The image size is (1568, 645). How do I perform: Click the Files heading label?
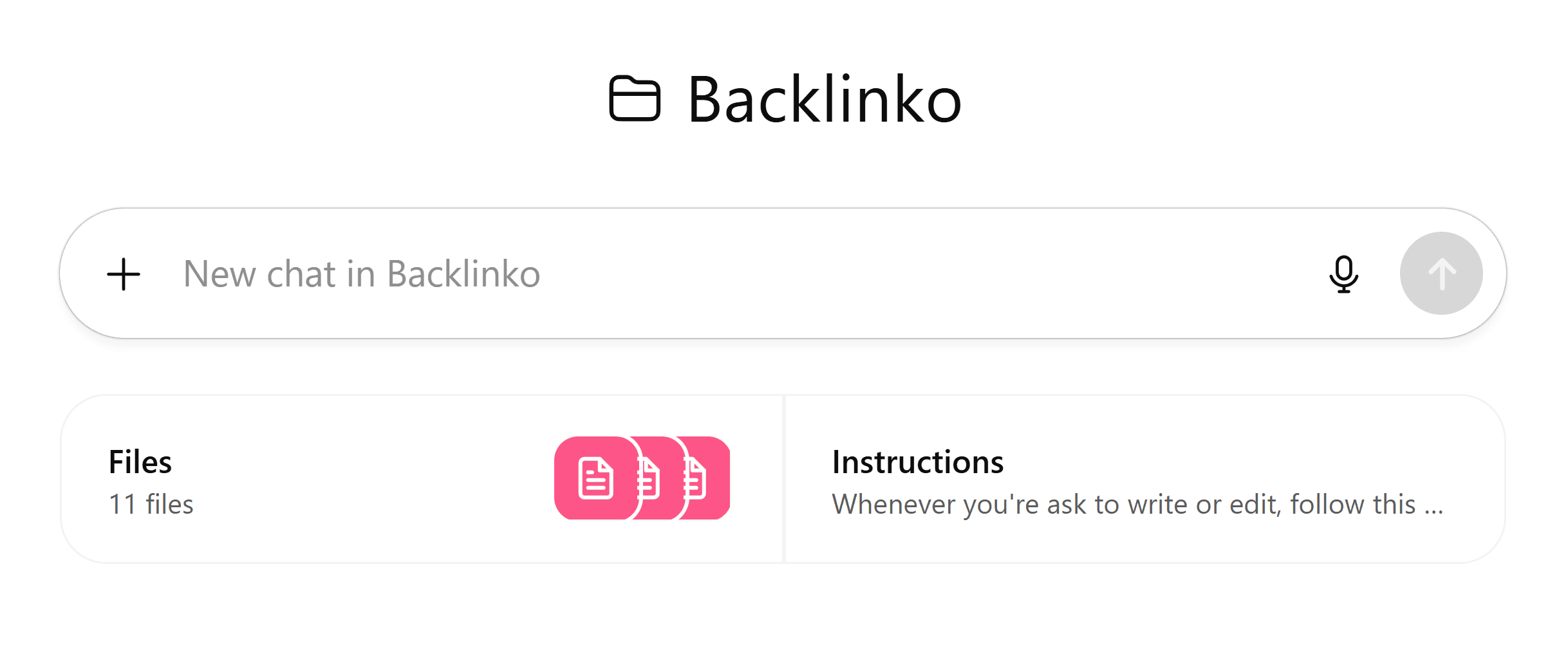point(140,462)
